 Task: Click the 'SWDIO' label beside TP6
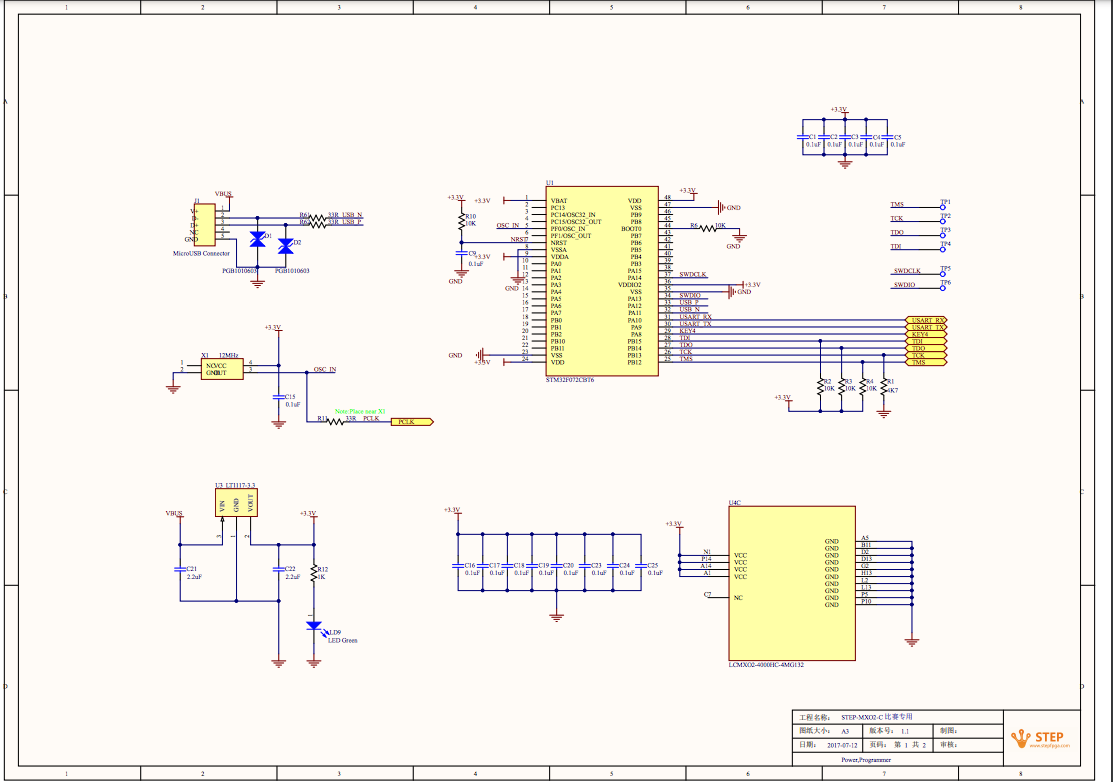[904, 285]
